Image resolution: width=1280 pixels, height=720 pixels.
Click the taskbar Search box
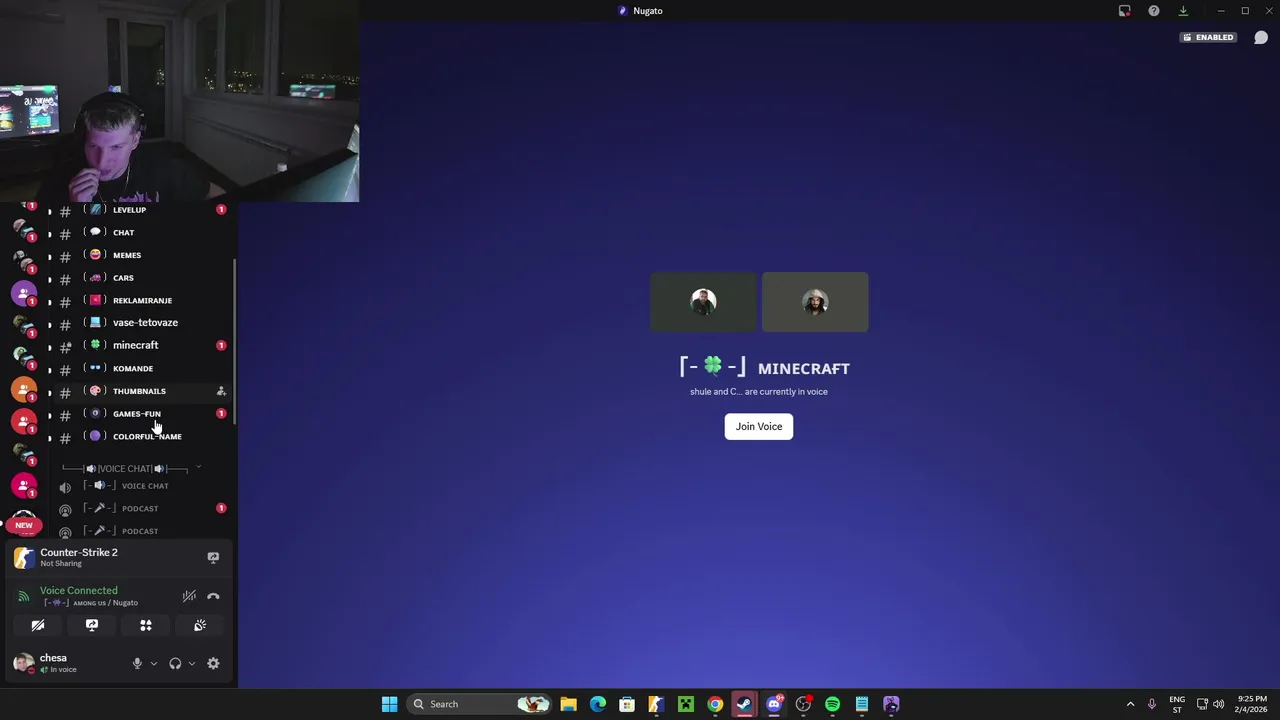coord(480,704)
